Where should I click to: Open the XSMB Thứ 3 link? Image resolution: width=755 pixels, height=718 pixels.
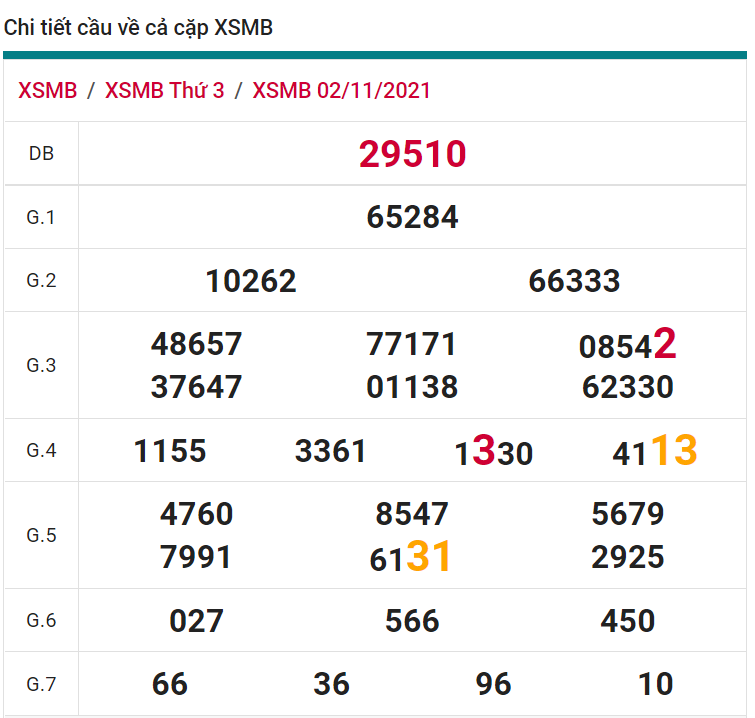164,90
